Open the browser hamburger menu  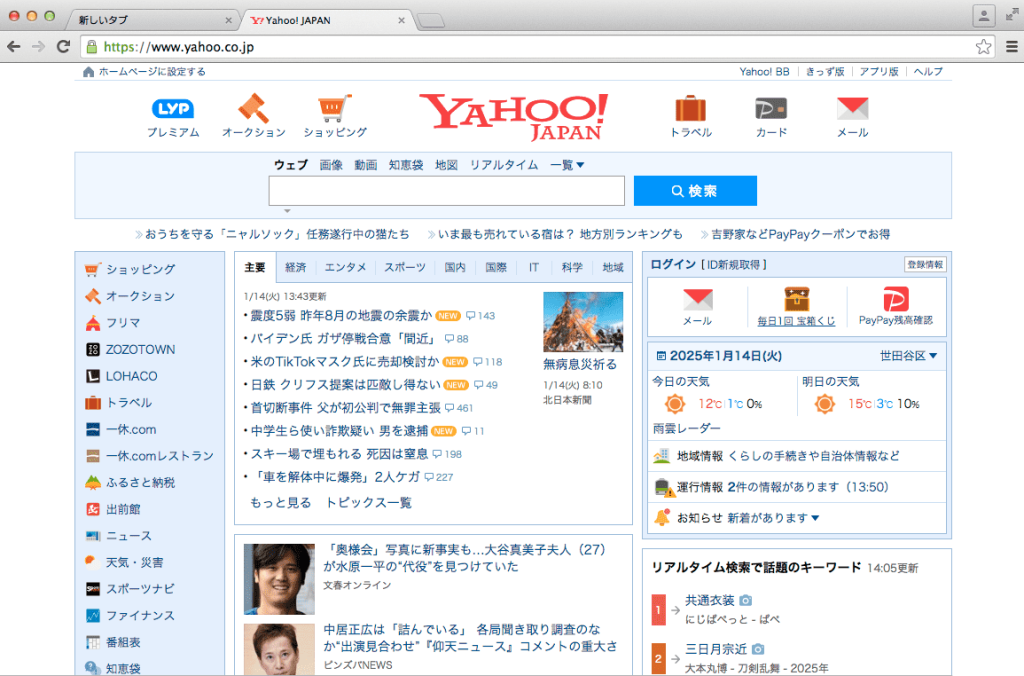(1012, 46)
